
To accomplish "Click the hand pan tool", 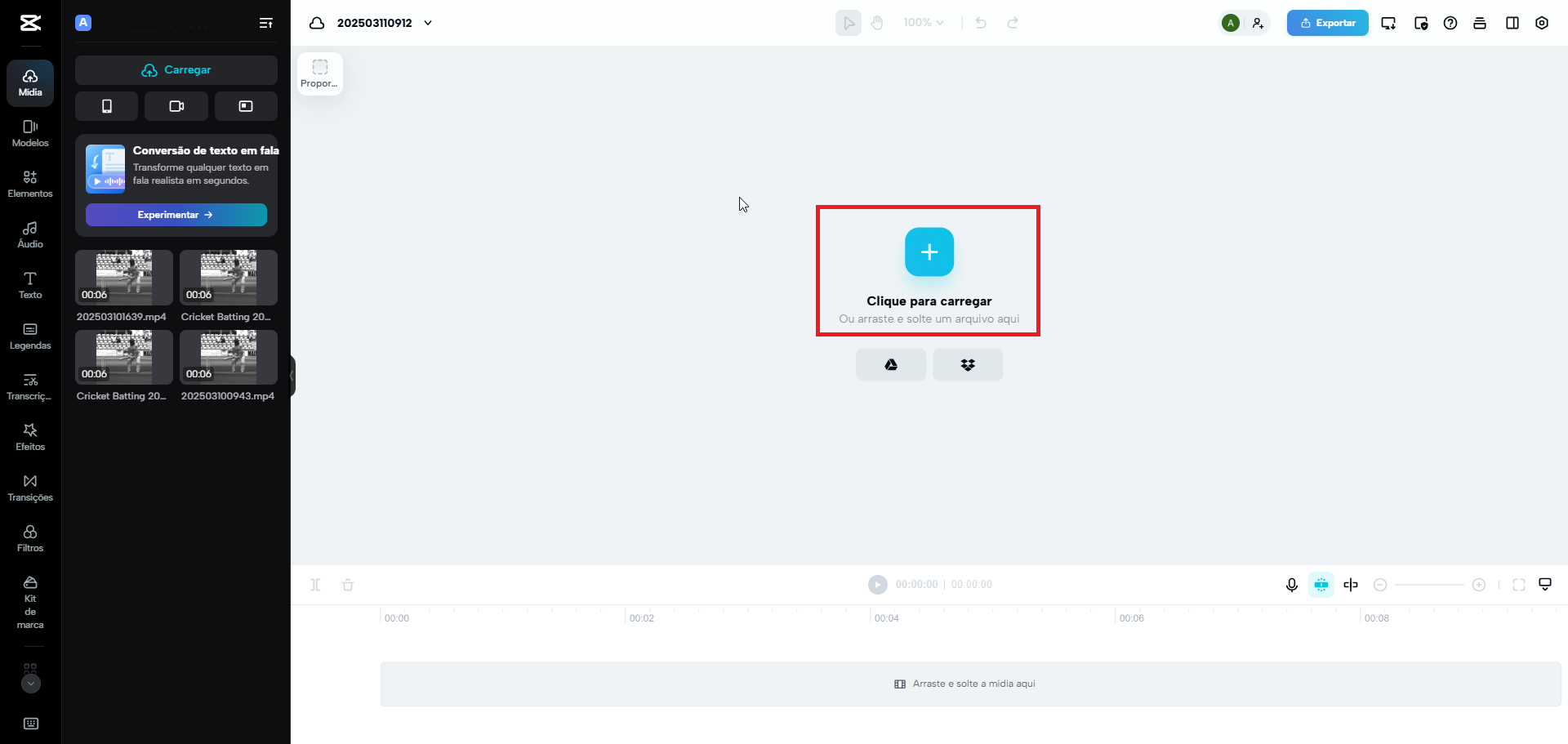I will pos(877,23).
